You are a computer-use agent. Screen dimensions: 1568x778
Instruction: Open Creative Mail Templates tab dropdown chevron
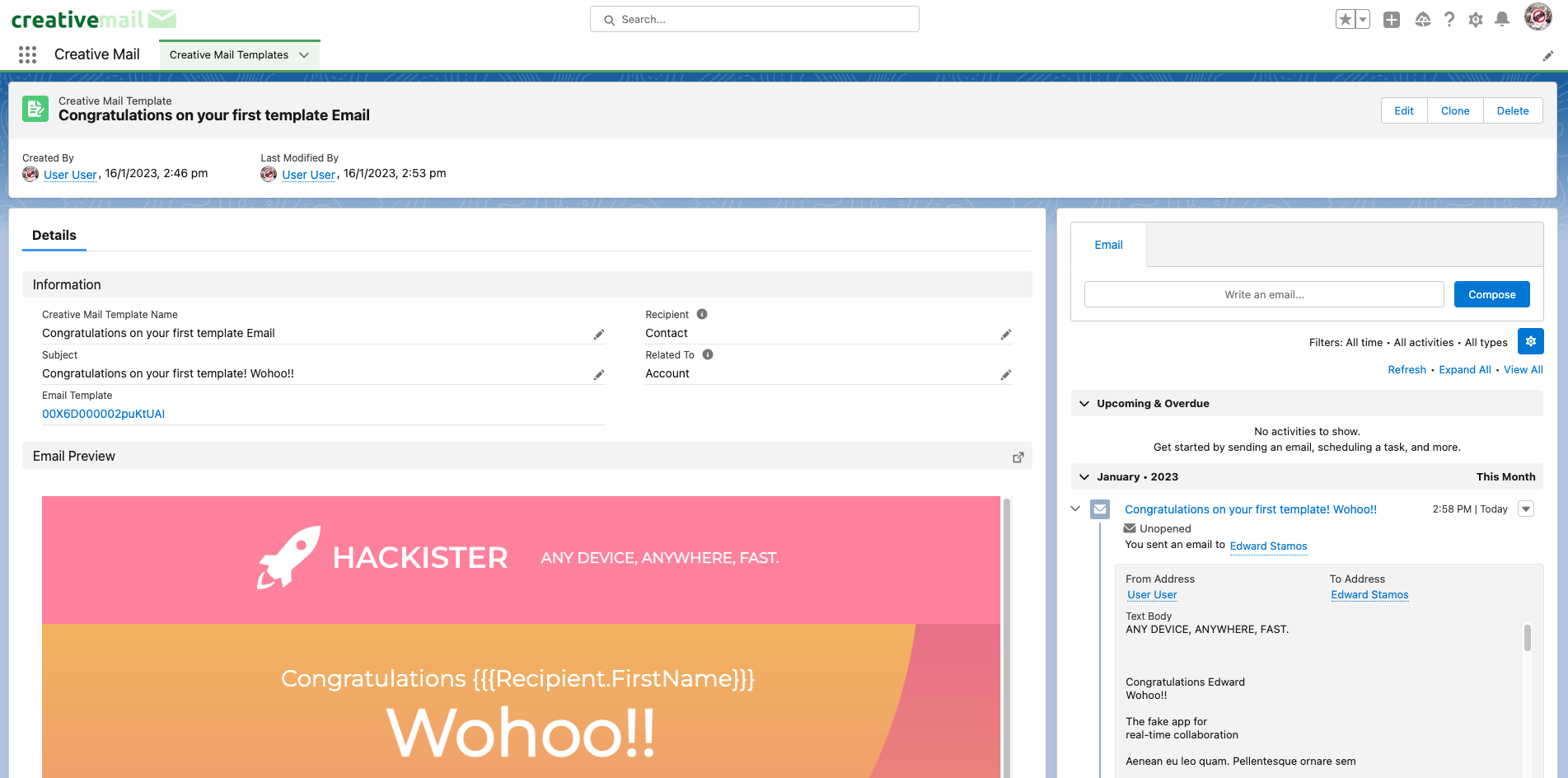(304, 55)
